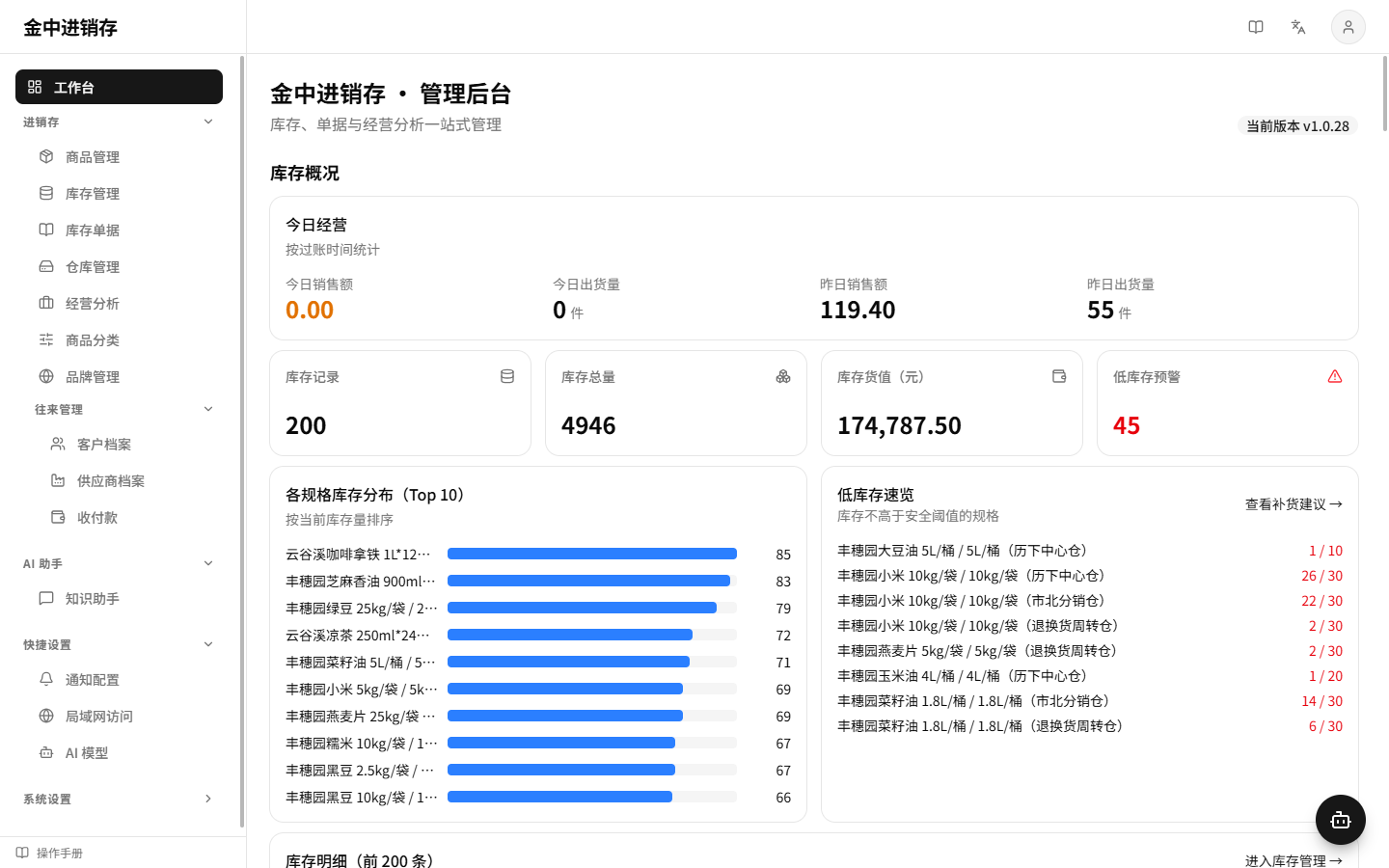Click the 库存记录 200 card
This screenshot has width=1389, height=868.
pos(400,403)
